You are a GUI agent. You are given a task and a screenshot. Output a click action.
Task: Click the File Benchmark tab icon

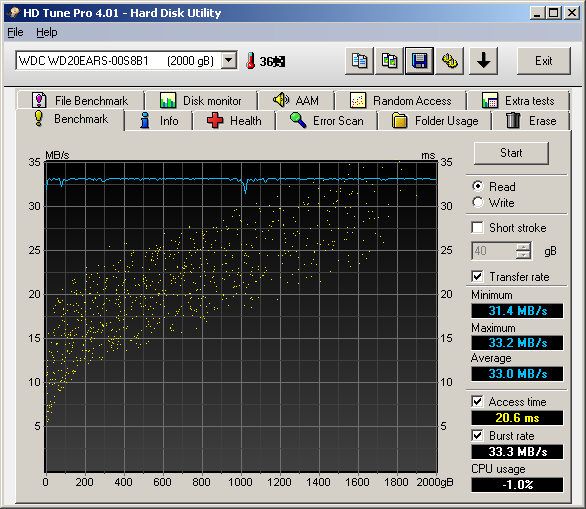click(x=39, y=100)
